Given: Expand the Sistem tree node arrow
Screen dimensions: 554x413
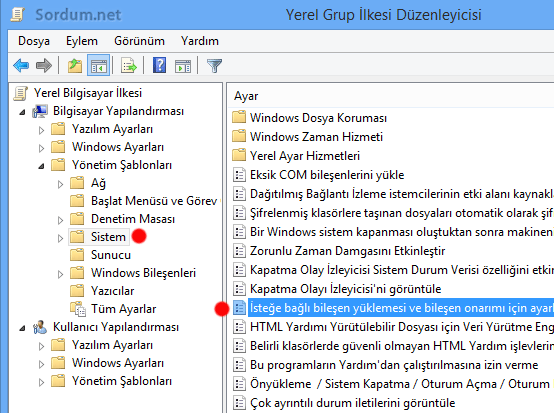Looking at the screenshot, I should click(60, 238).
